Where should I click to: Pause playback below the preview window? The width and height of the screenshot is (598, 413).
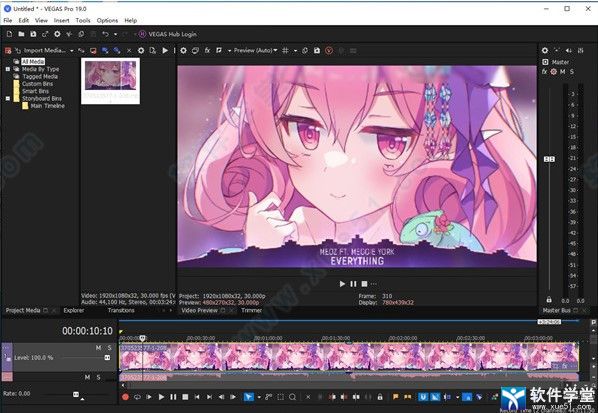(x=353, y=284)
